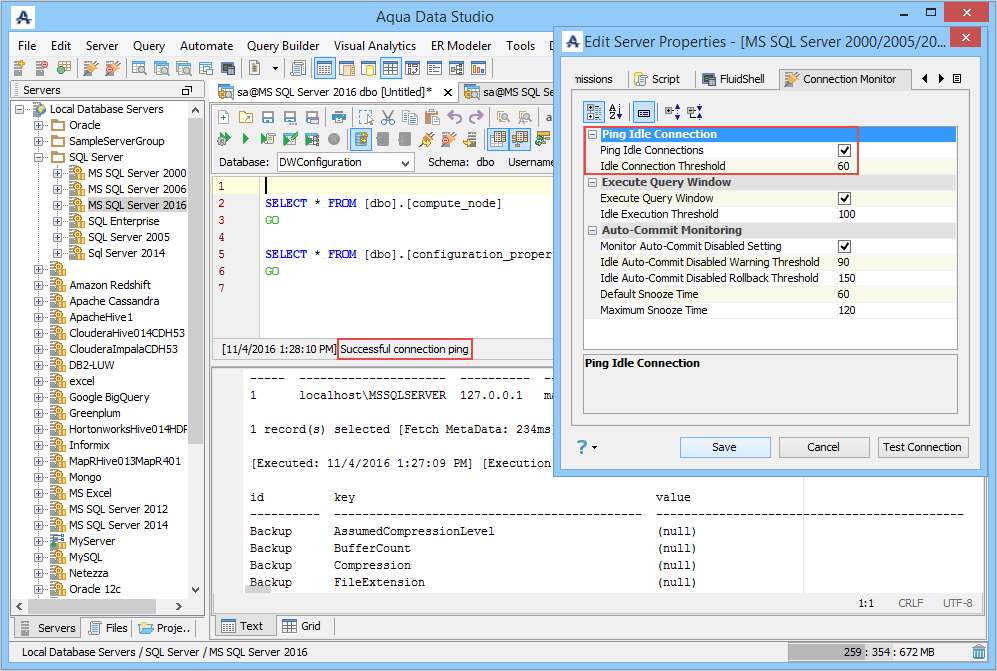
Task: Open the help question mark icon
Action: pyautogui.click(x=581, y=447)
